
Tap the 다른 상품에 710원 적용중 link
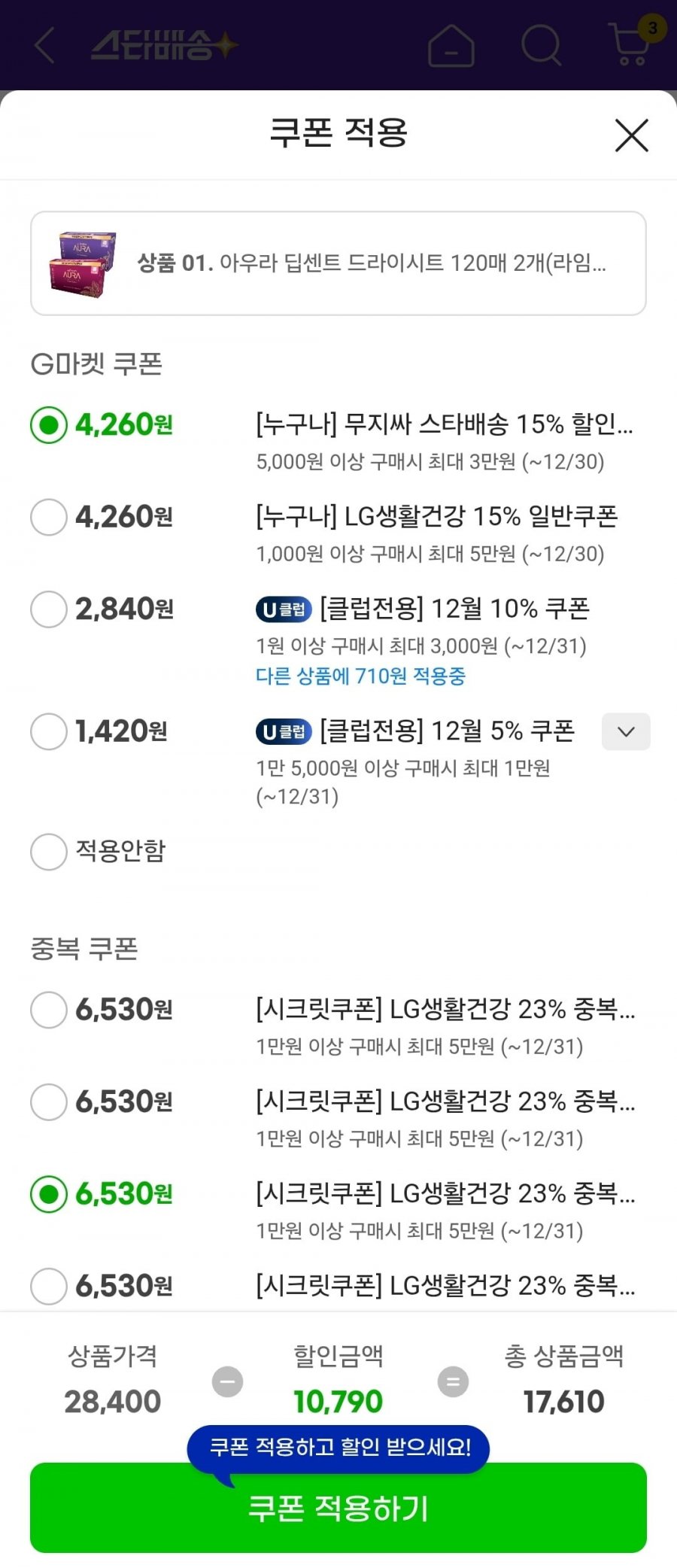point(360,676)
